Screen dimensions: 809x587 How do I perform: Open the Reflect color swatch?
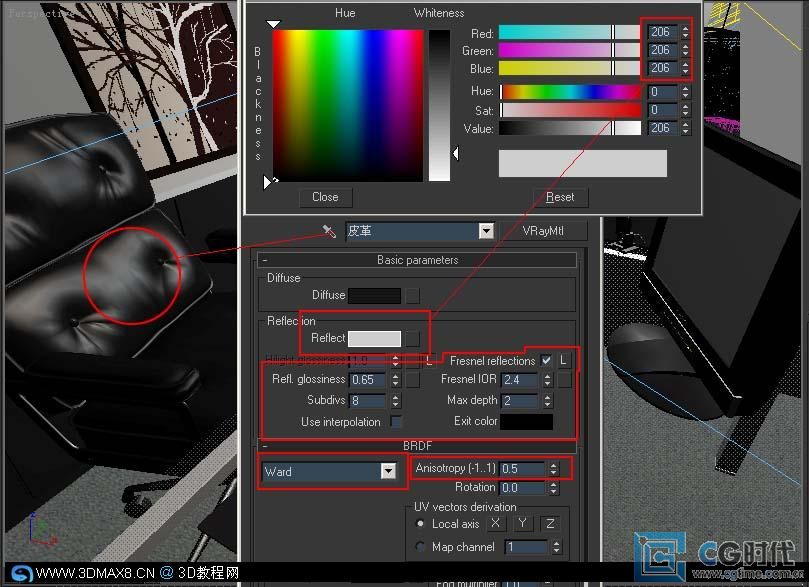[375, 339]
